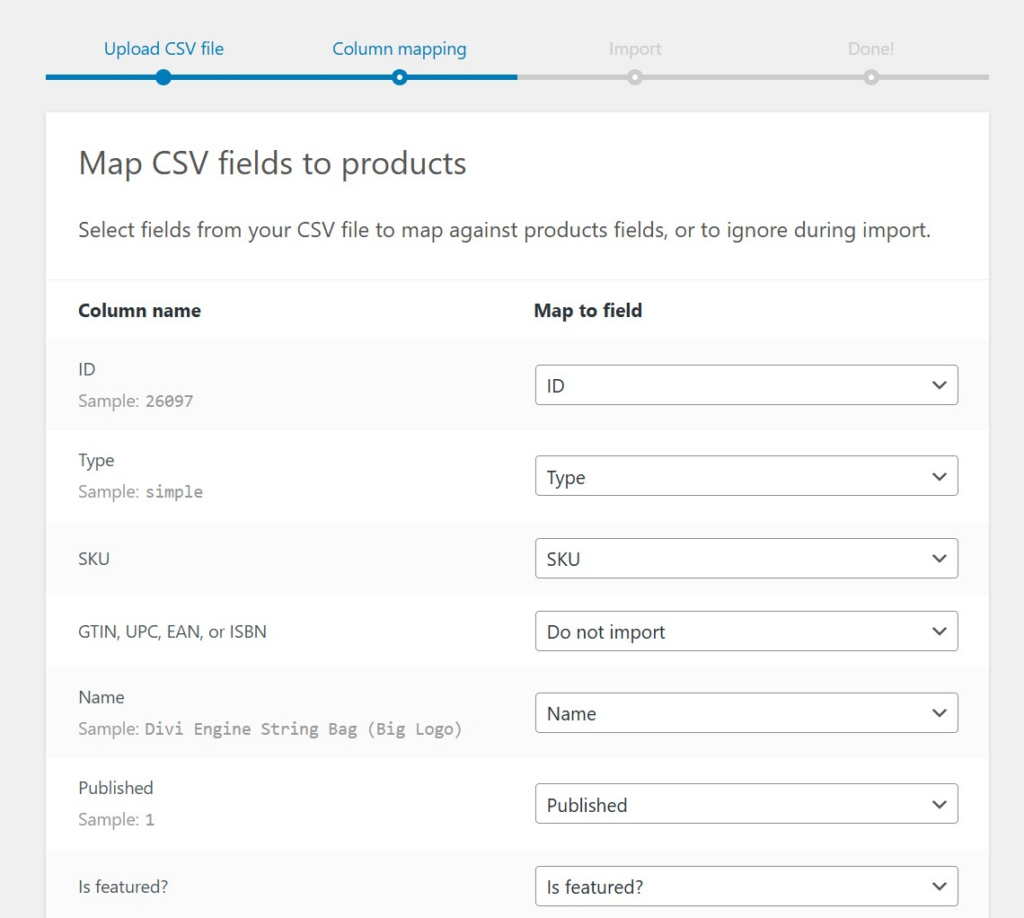The width and height of the screenshot is (1024, 918).
Task: Open the Published mapping dropdown
Action: 746,804
